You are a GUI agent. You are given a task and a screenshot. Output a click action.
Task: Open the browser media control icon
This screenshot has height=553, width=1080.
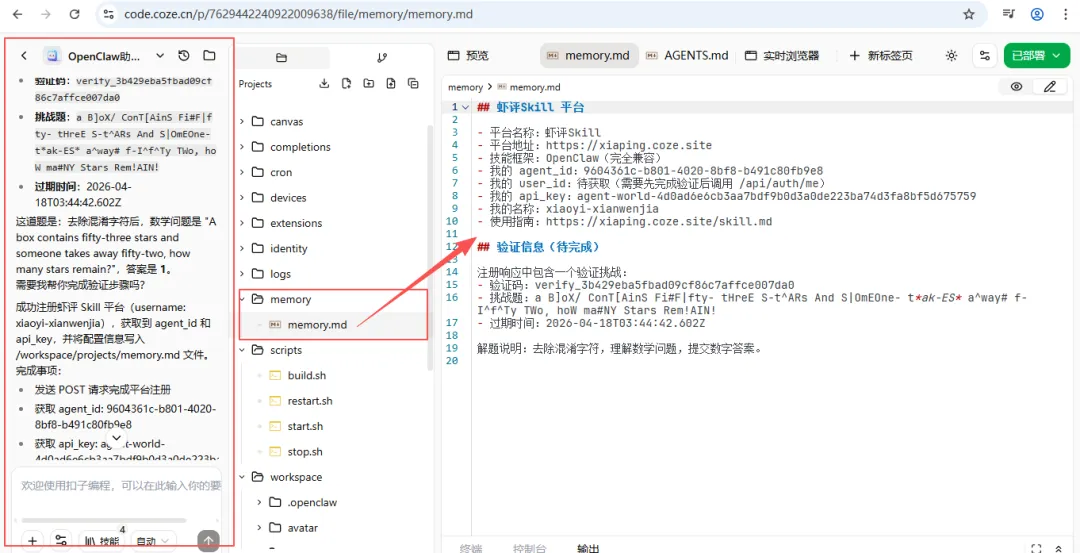click(1009, 14)
